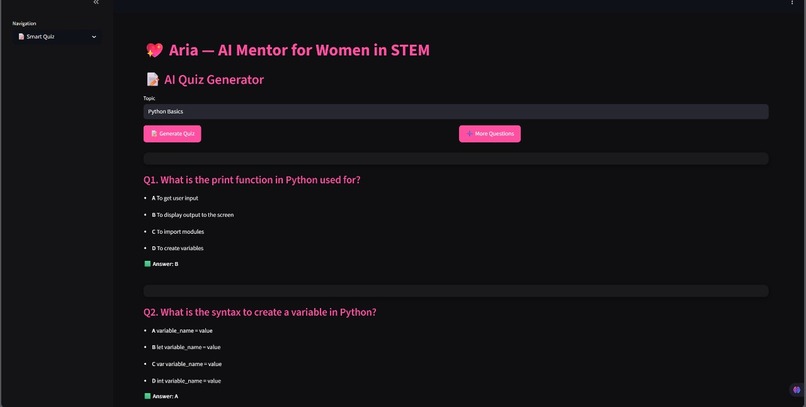This screenshot has height=407, width=806.
Task: Click the Generate Quiz button
Action: click(x=172, y=134)
